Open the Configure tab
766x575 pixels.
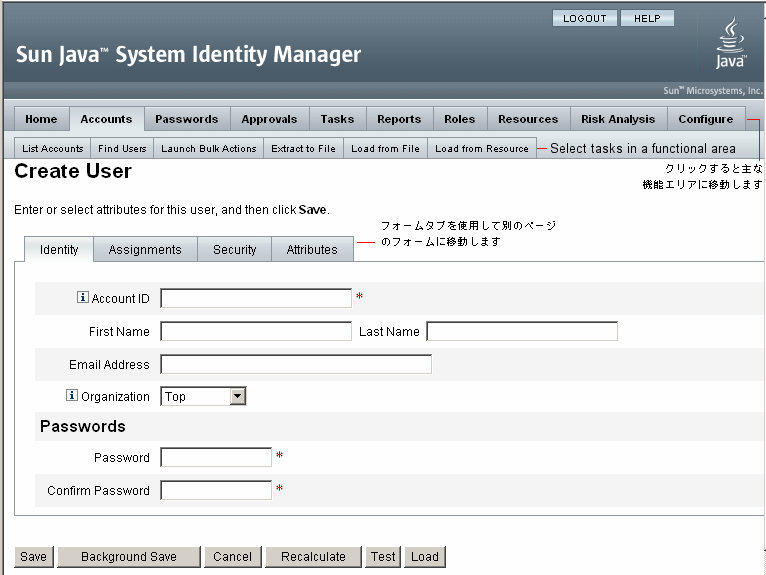[706, 119]
